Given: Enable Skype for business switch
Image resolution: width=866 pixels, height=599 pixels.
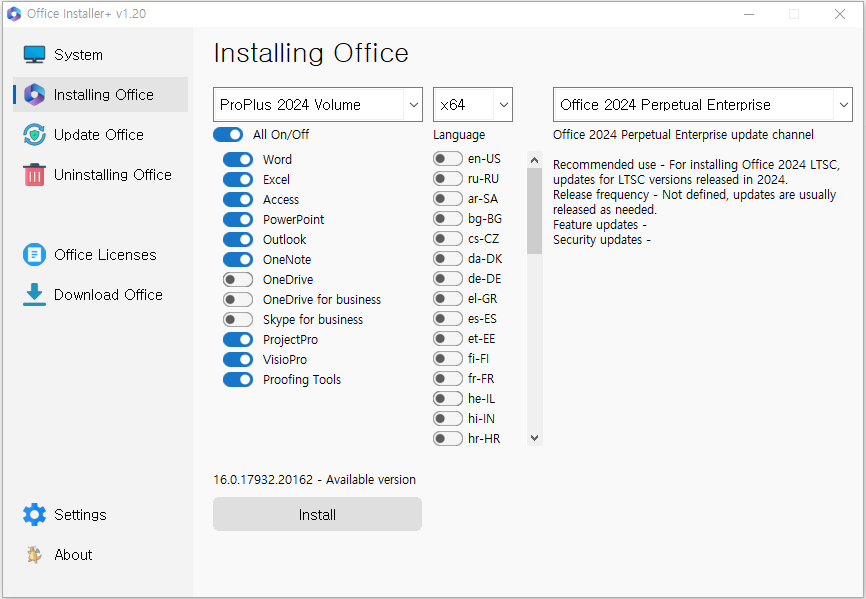Looking at the screenshot, I should [238, 319].
